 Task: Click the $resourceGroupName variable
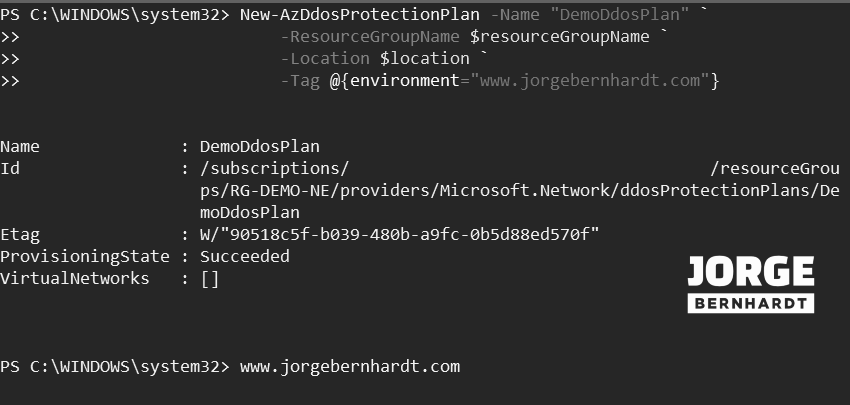[559, 37]
